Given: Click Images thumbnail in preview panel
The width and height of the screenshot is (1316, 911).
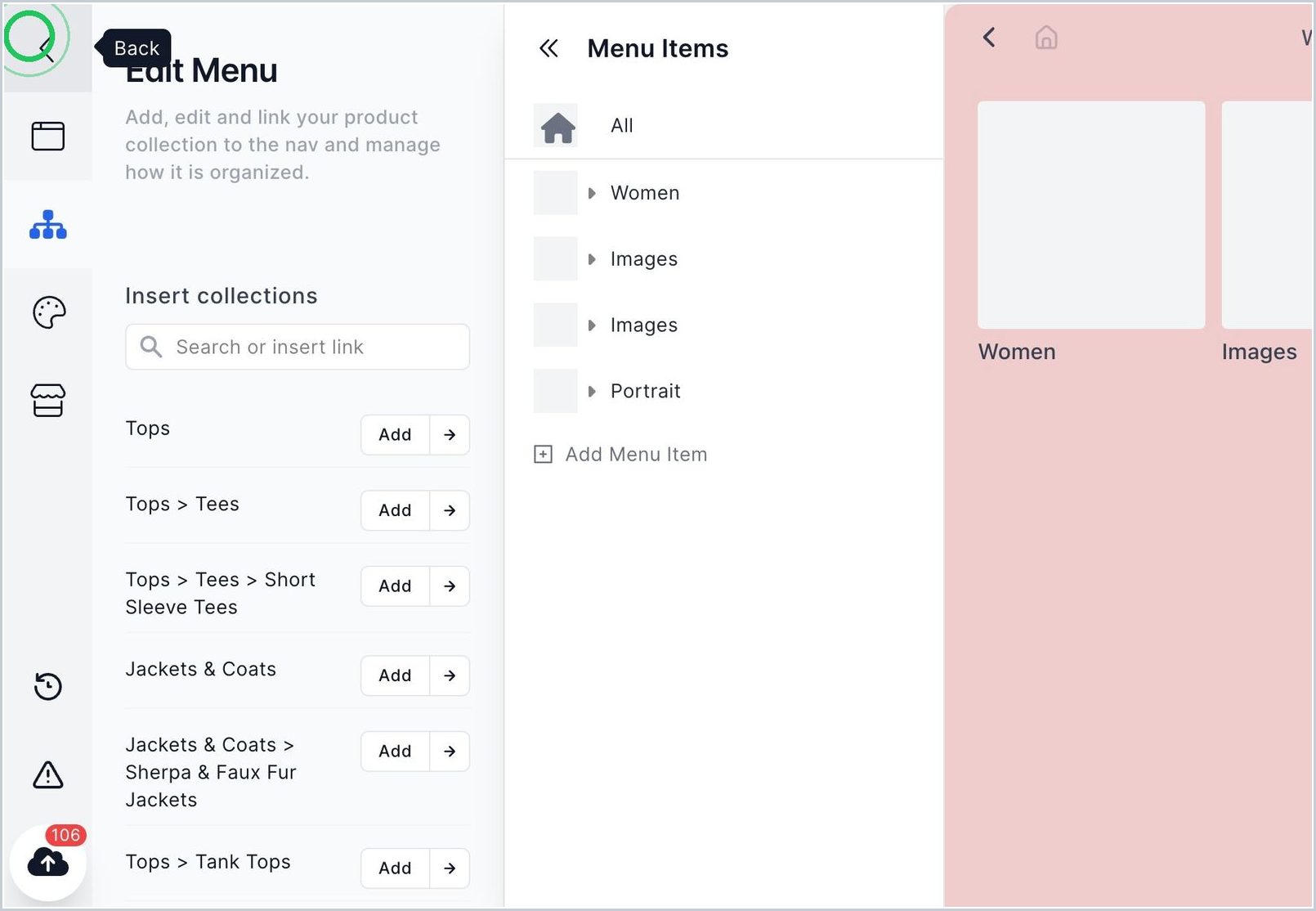Looking at the screenshot, I should tap(1267, 215).
